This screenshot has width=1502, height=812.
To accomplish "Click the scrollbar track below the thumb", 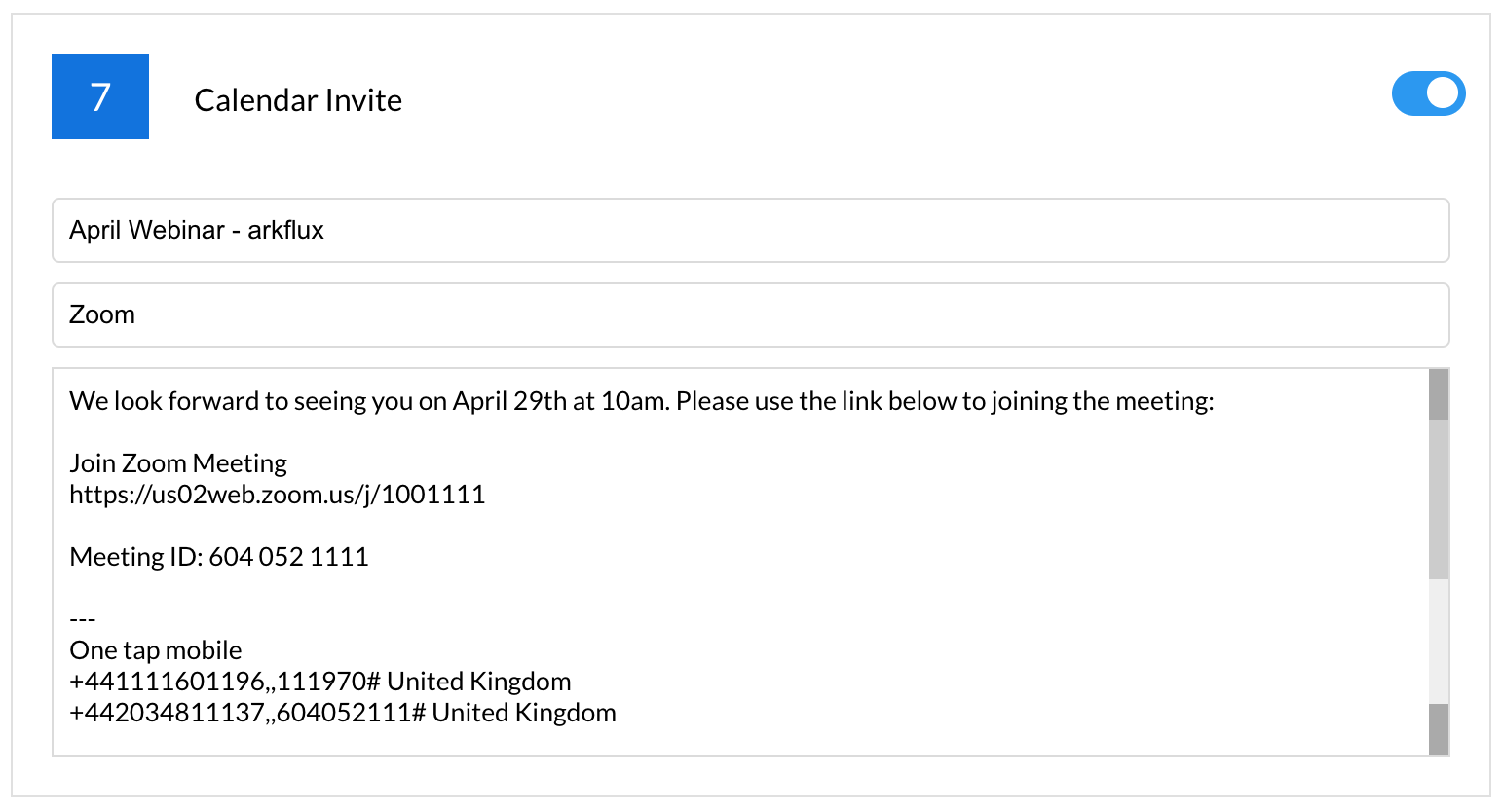I will click(1439, 641).
